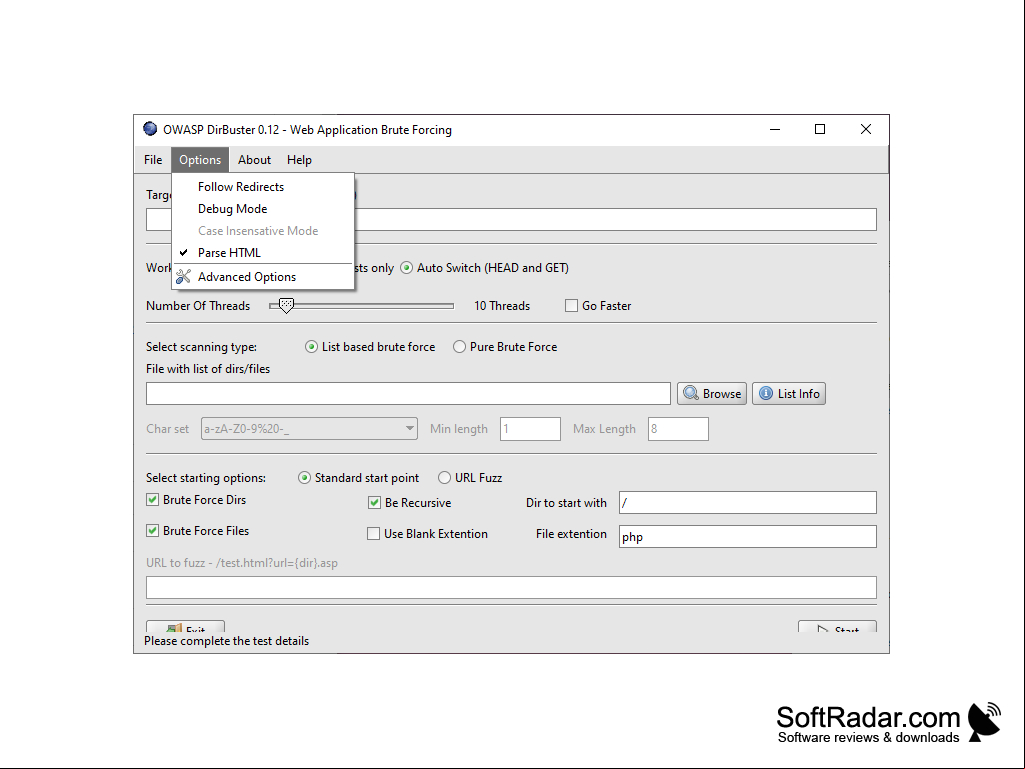
Task: Toggle Debug Mode in Options menu
Action: [263, 209]
